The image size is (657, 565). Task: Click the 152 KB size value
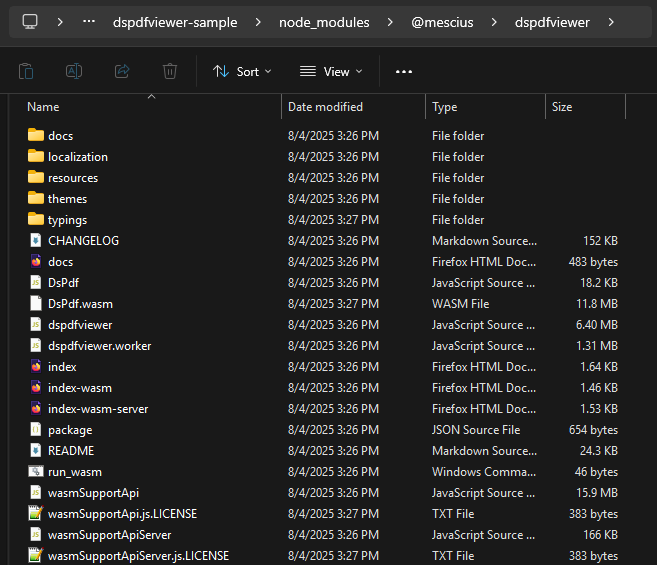pyautogui.click(x=600, y=241)
